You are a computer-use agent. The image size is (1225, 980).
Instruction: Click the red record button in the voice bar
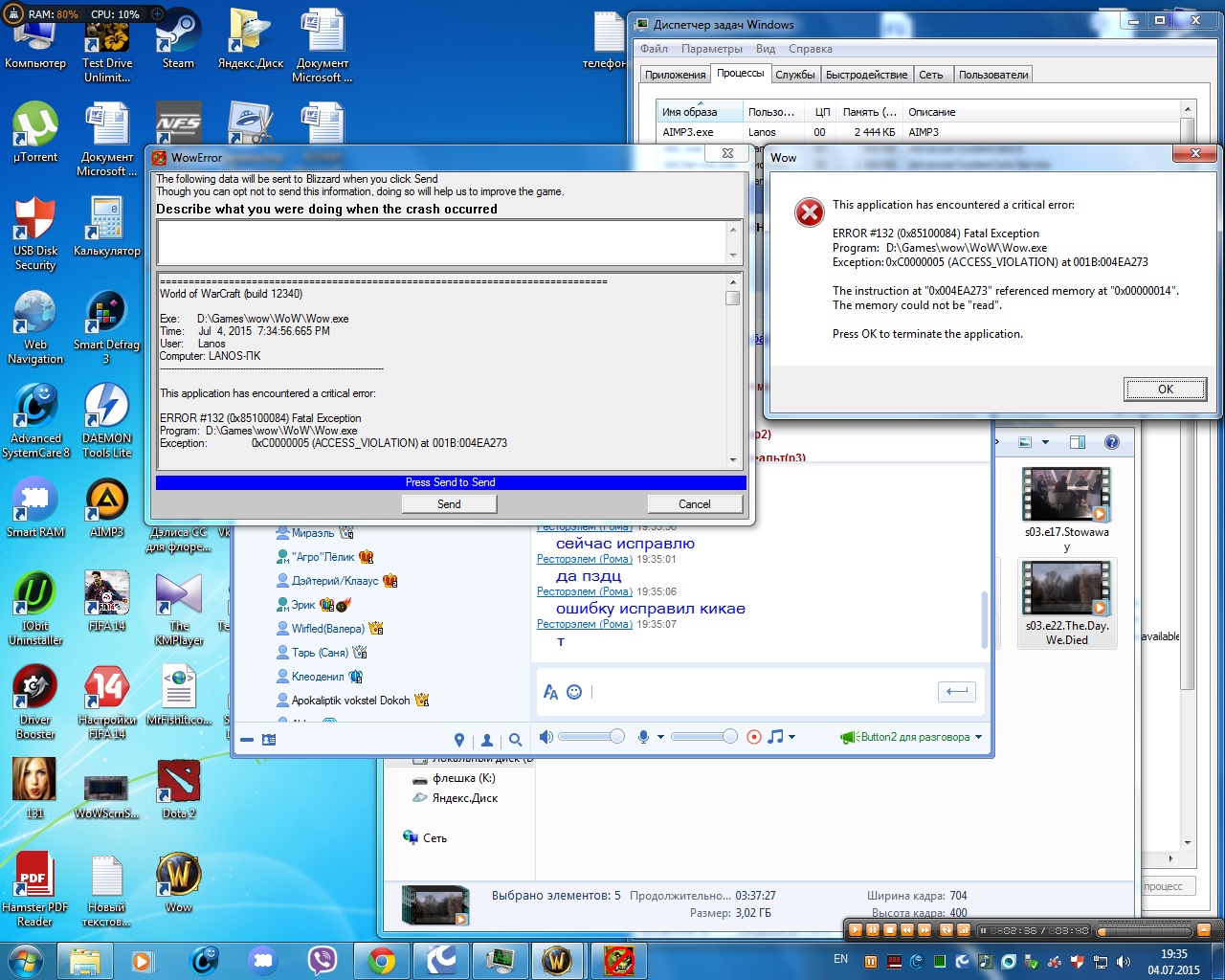(x=754, y=737)
